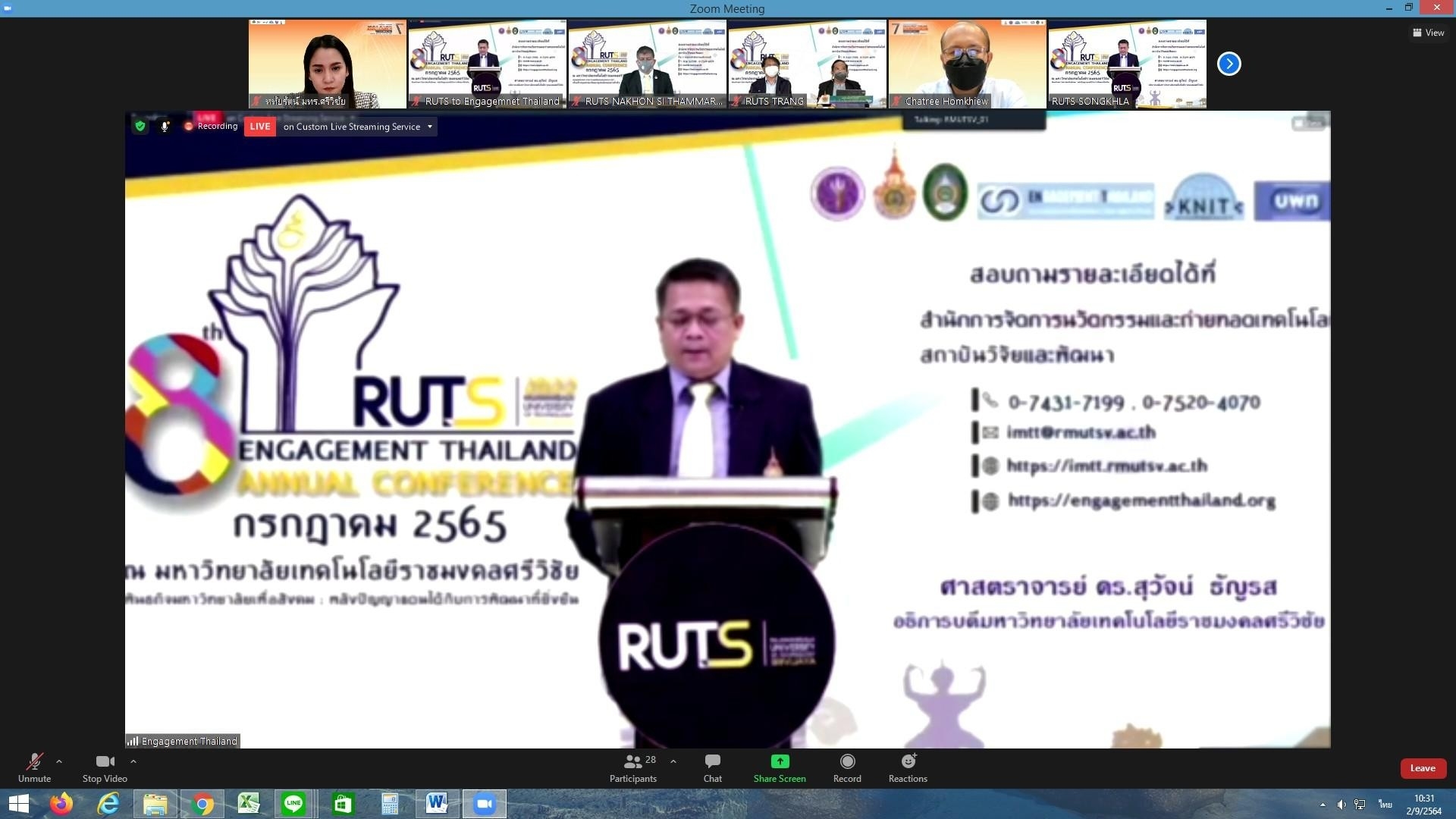The image size is (1456, 819).
Task: Open the Participants panel
Action: coord(633,767)
